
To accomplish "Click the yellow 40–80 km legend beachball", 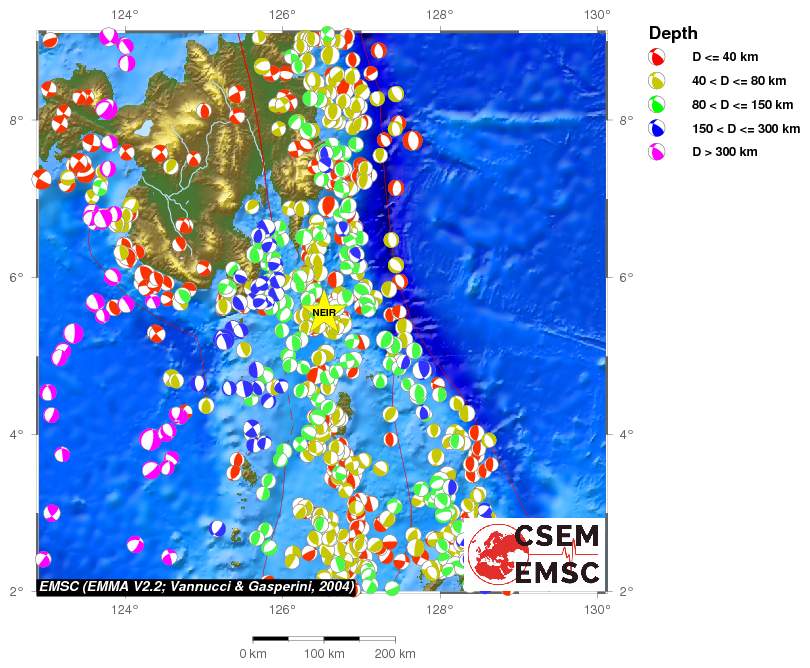I will tap(658, 81).
